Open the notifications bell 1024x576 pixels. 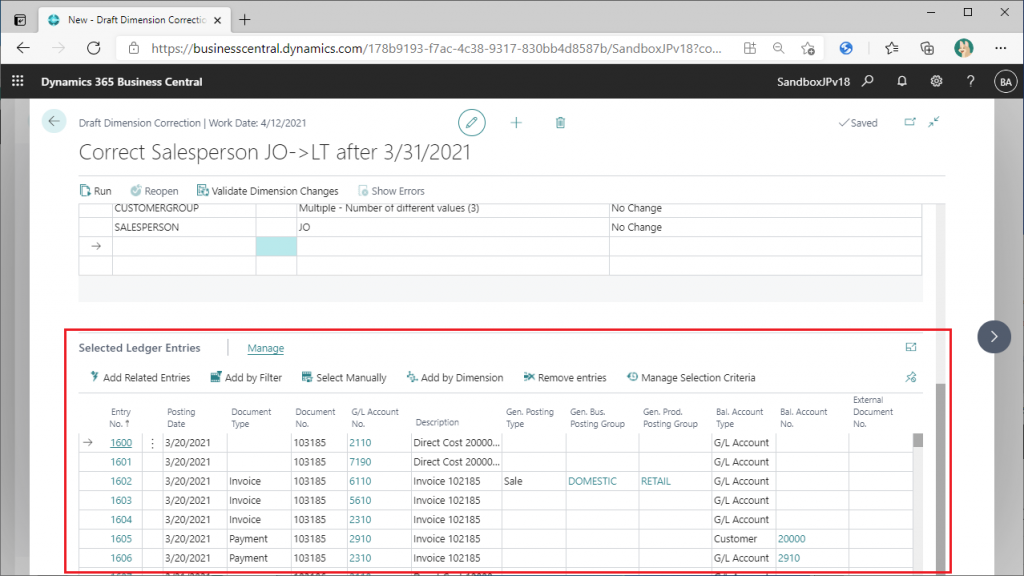[902, 81]
